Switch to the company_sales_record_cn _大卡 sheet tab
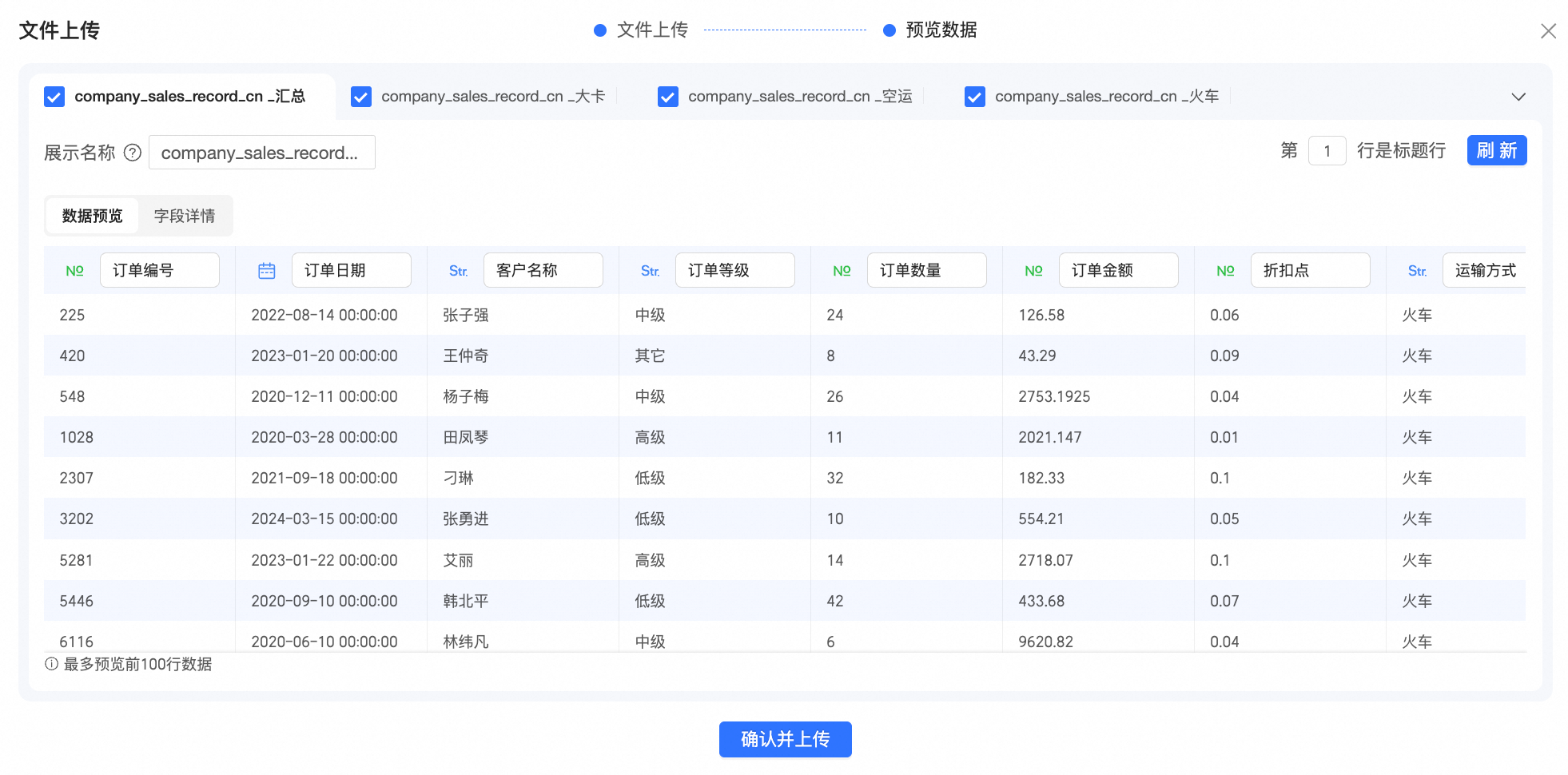The width and height of the screenshot is (1568, 775). (493, 97)
